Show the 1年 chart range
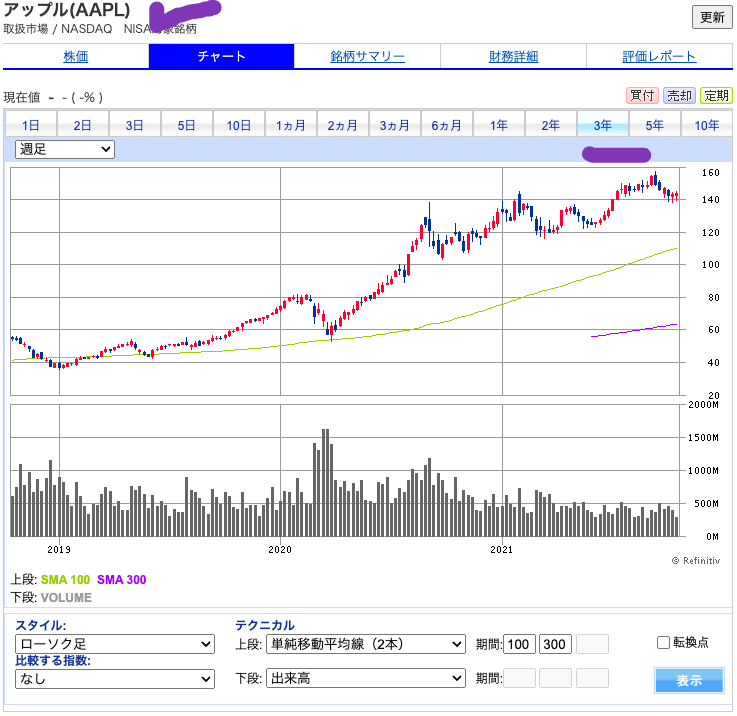 [x=499, y=125]
